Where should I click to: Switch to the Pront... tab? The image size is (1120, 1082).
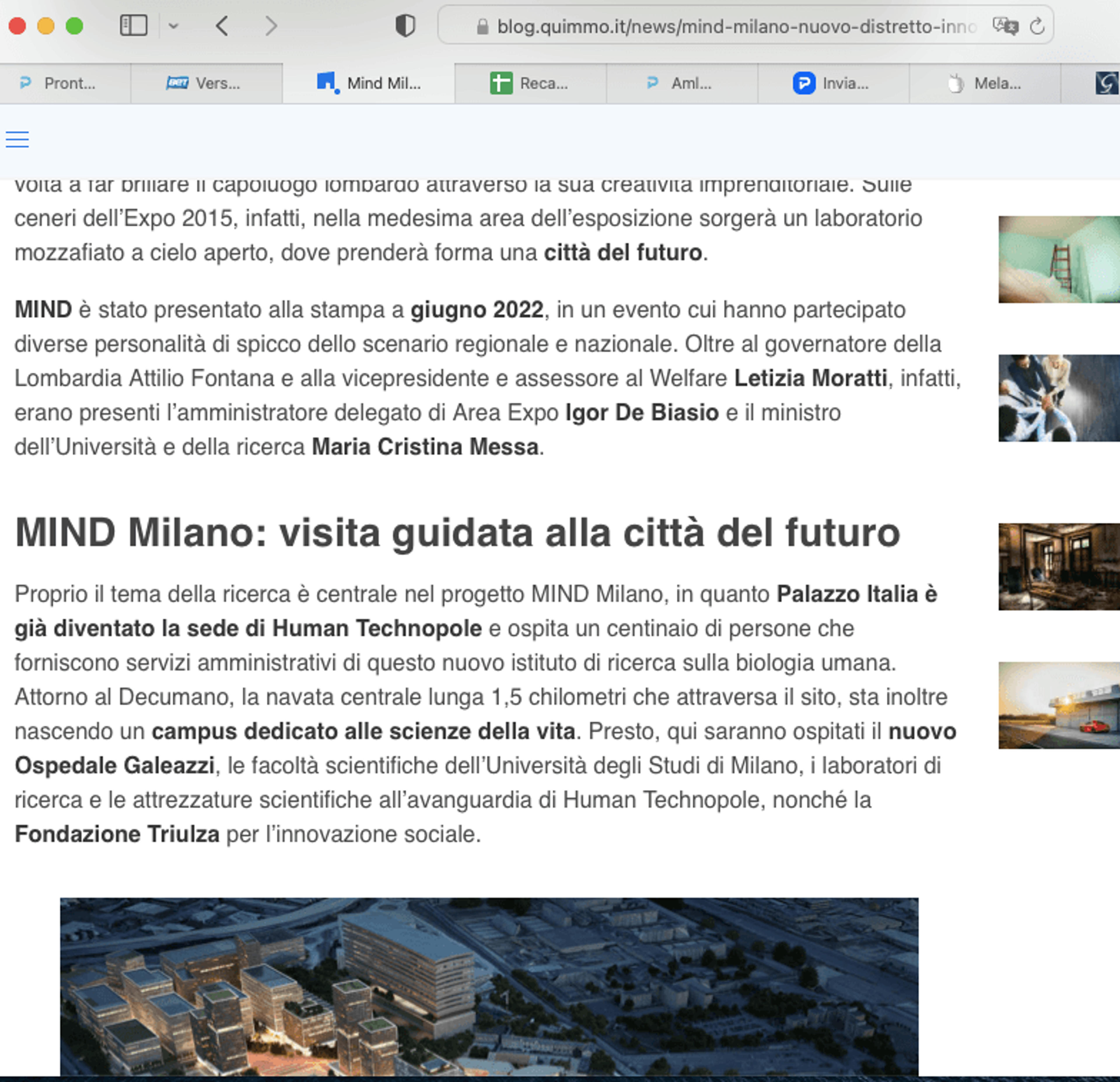pyautogui.click(x=65, y=83)
